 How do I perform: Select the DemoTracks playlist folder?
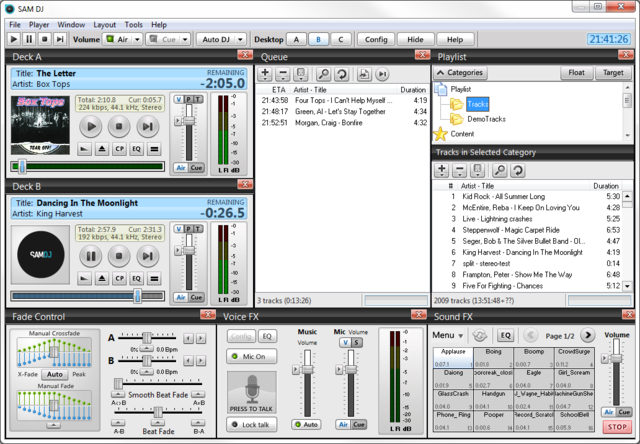coord(486,119)
